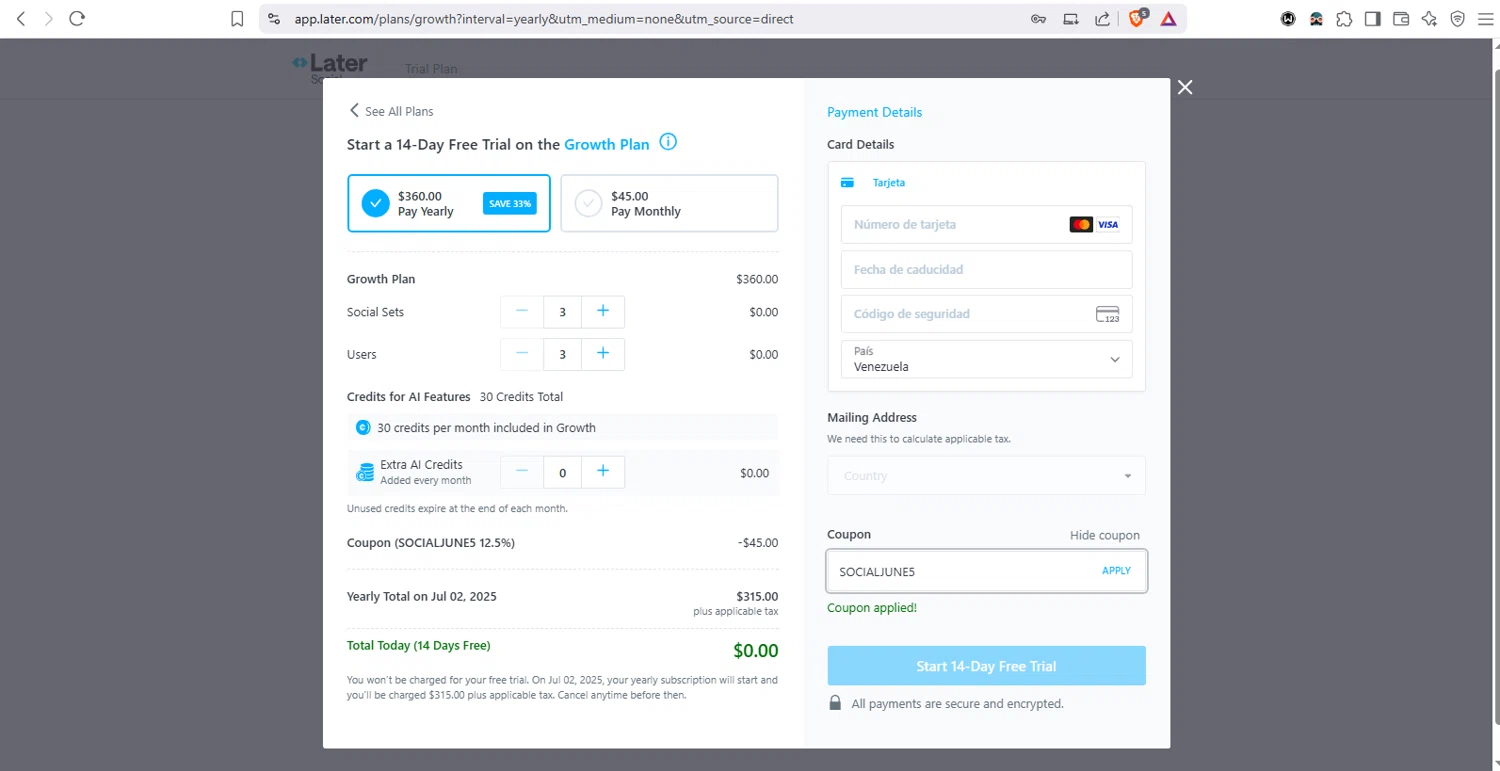Open Leo AI sparkle icon
This screenshot has width=1500, height=771.
pyautogui.click(x=1429, y=18)
